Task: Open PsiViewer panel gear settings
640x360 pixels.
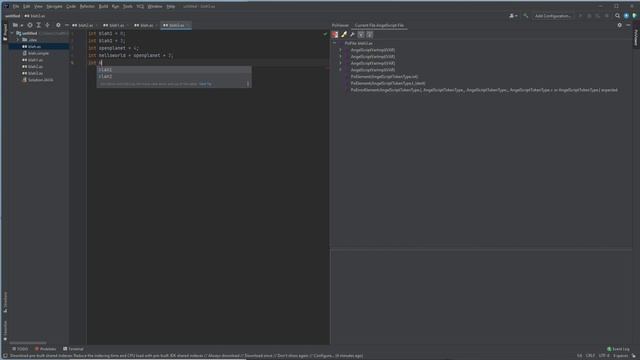Action: pos(620,25)
